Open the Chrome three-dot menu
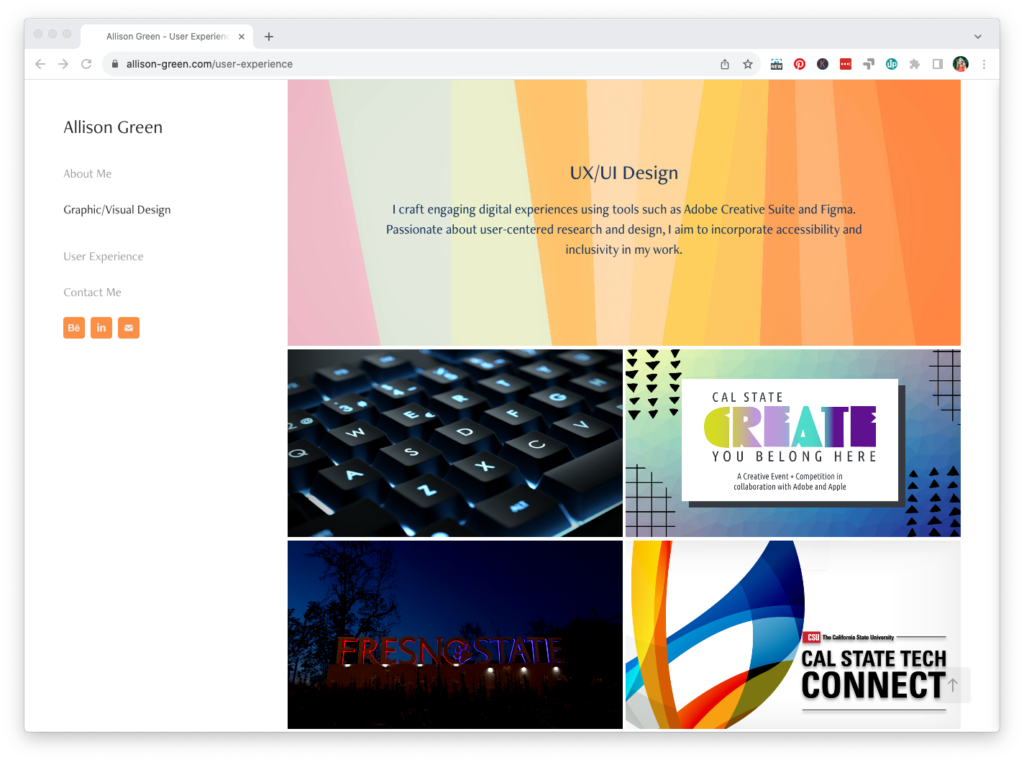Viewport: 1024px width, 762px height. [x=984, y=64]
